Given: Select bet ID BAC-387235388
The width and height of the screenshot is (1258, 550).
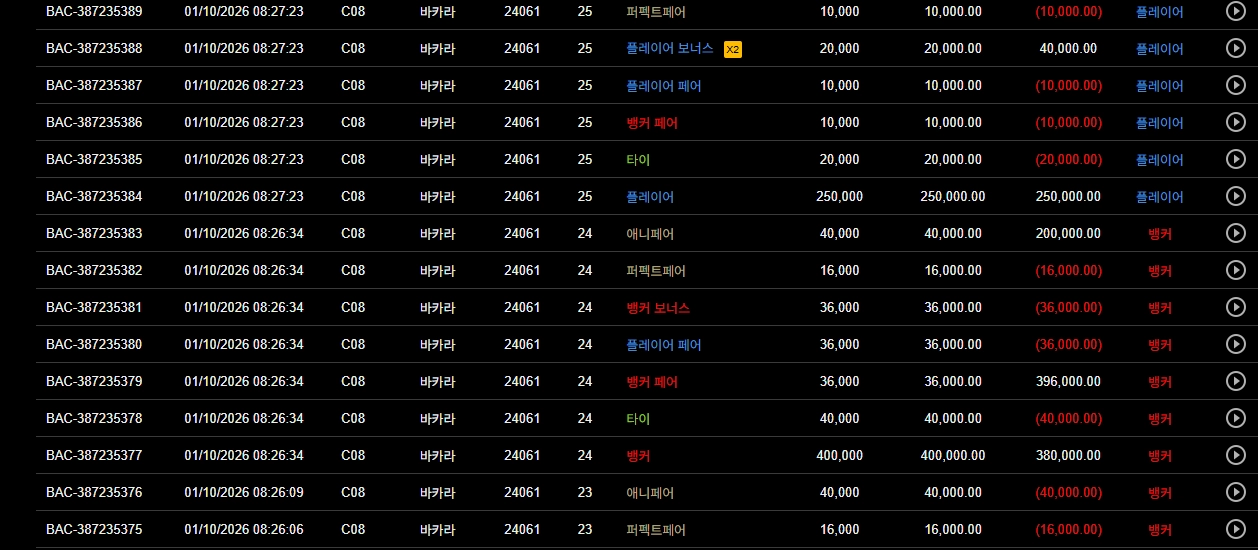Looking at the screenshot, I should point(94,49).
